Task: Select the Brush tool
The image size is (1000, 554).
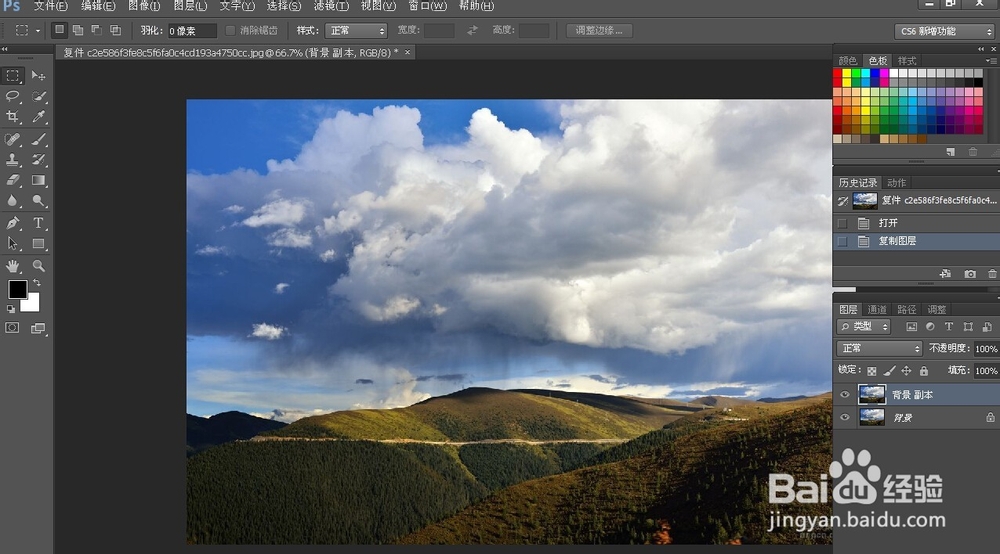Action: pyautogui.click(x=38, y=139)
